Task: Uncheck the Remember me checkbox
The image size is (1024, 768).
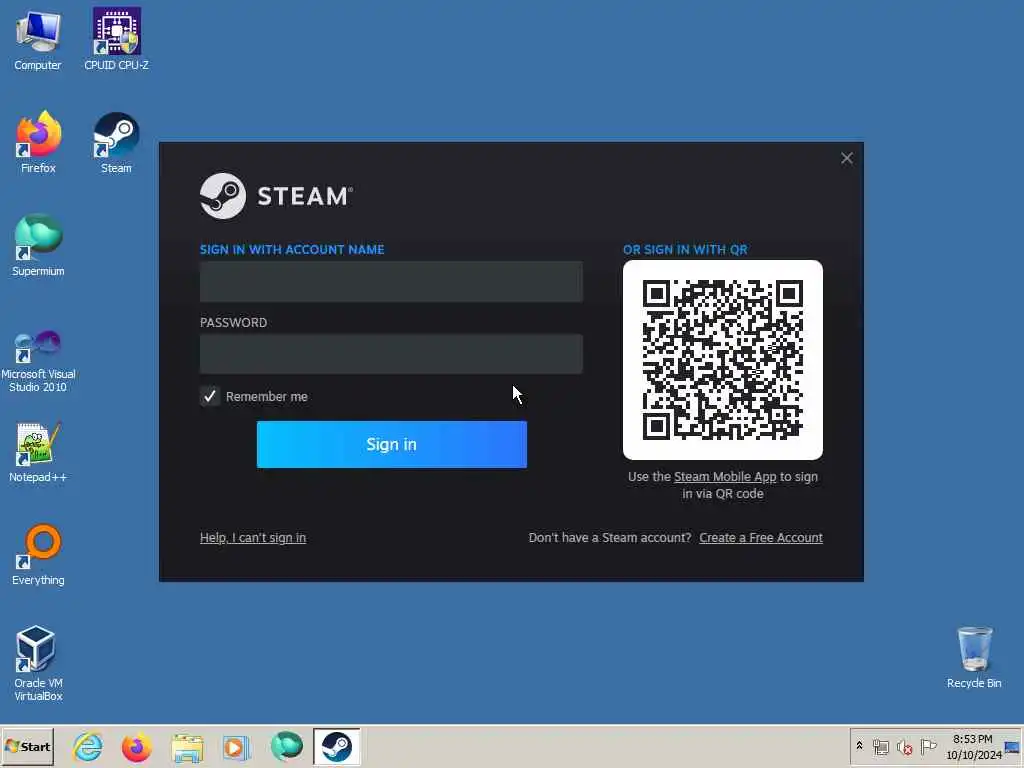Action: [210, 396]
